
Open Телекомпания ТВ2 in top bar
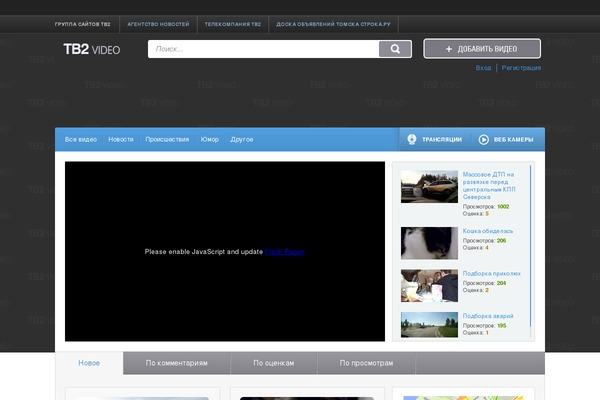(x=232, y=23)
